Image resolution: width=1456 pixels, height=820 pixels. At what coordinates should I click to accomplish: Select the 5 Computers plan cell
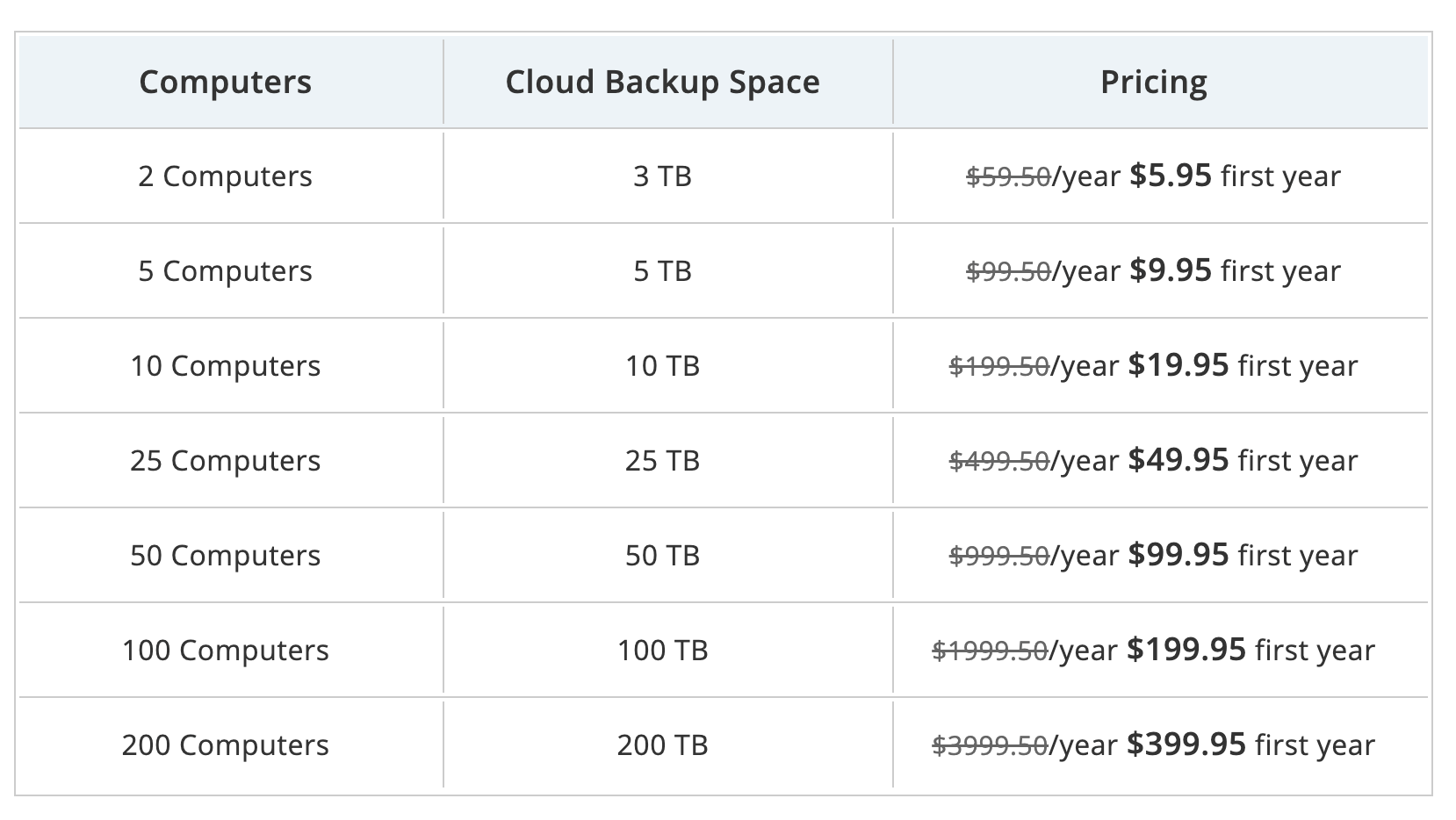click(x=226, y=271)
